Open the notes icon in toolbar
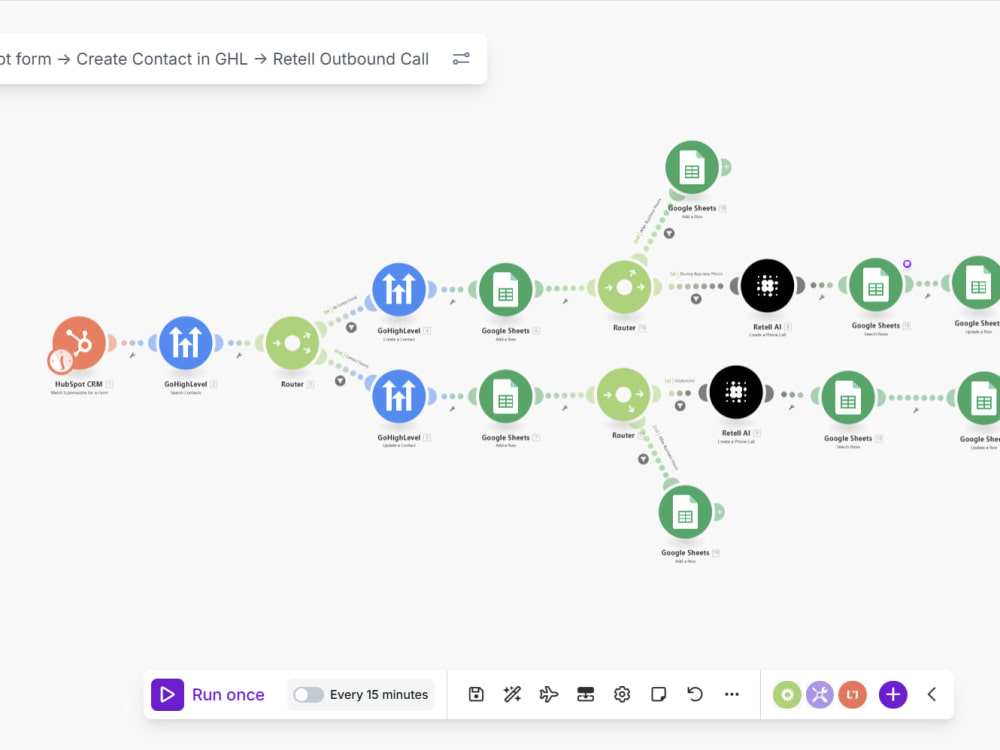1000x750 pixels. click(659, 695)
